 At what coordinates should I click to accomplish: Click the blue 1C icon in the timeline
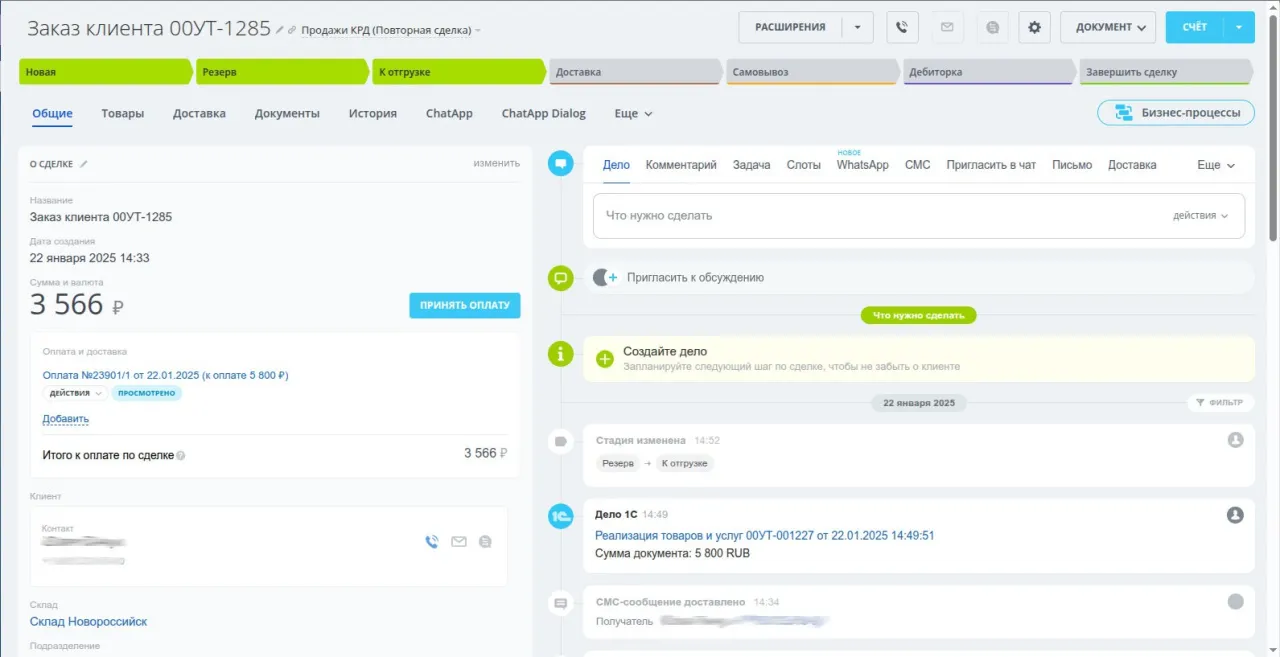(x=561, y=516)
